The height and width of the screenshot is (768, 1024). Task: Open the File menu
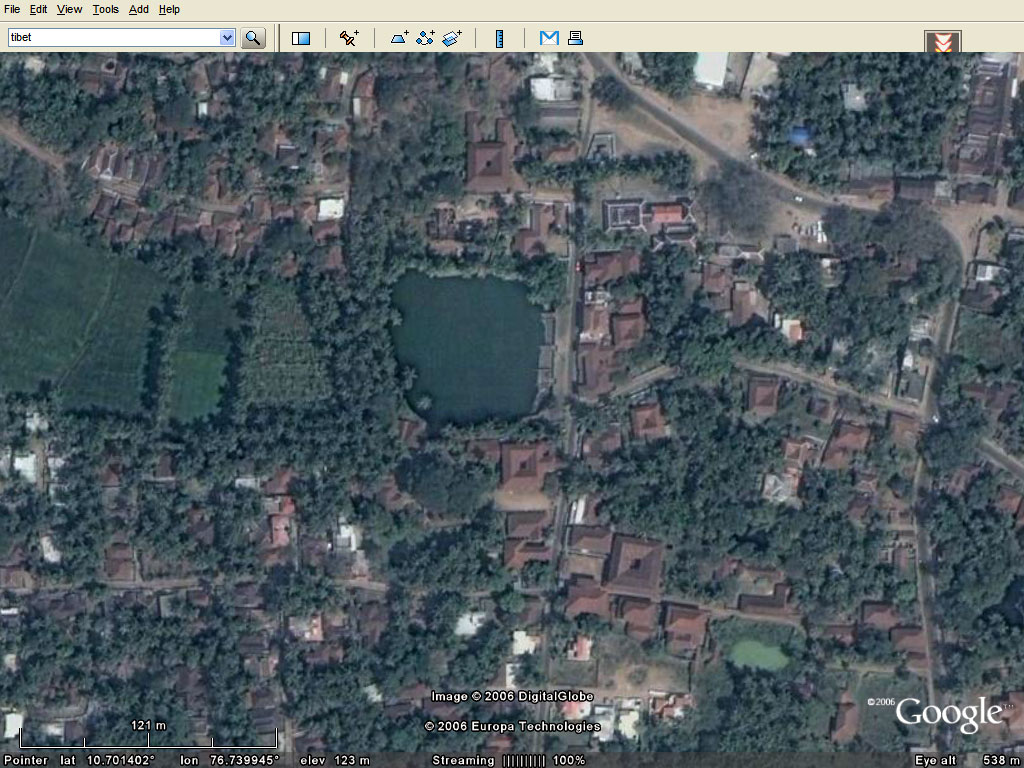(12, 9)
